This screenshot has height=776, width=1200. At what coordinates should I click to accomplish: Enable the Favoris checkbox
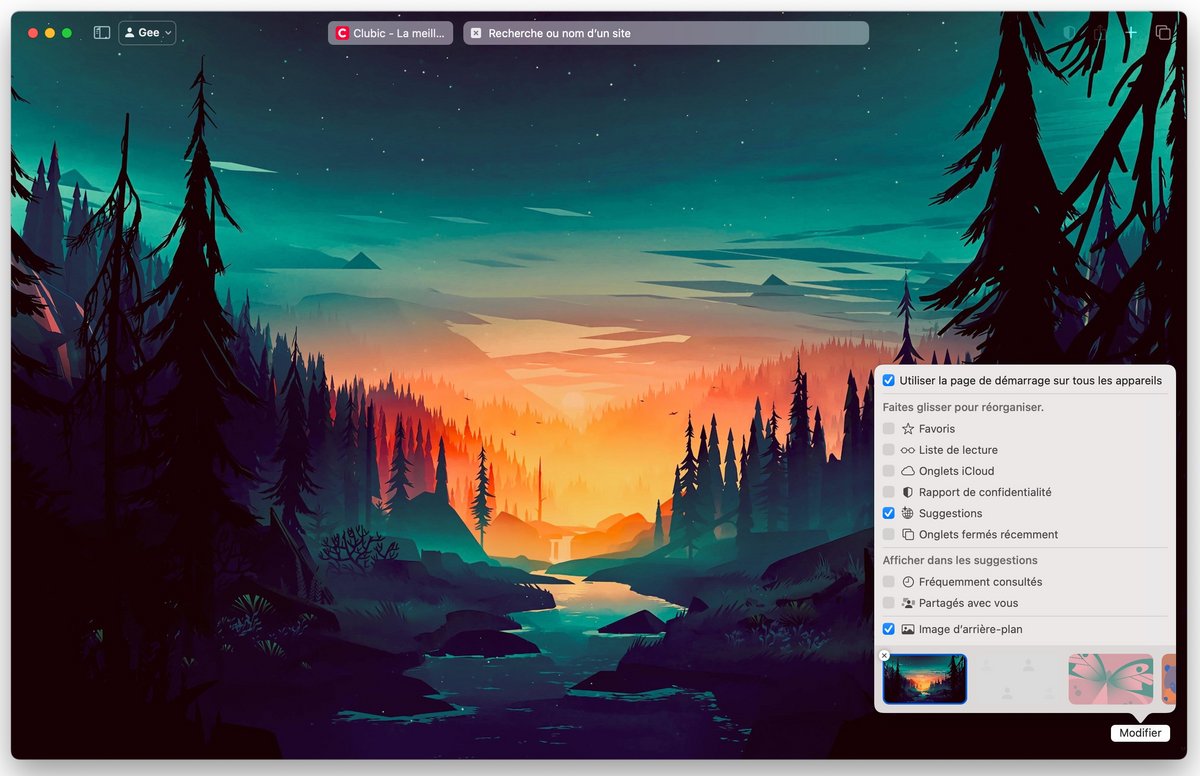click(889, 429)
